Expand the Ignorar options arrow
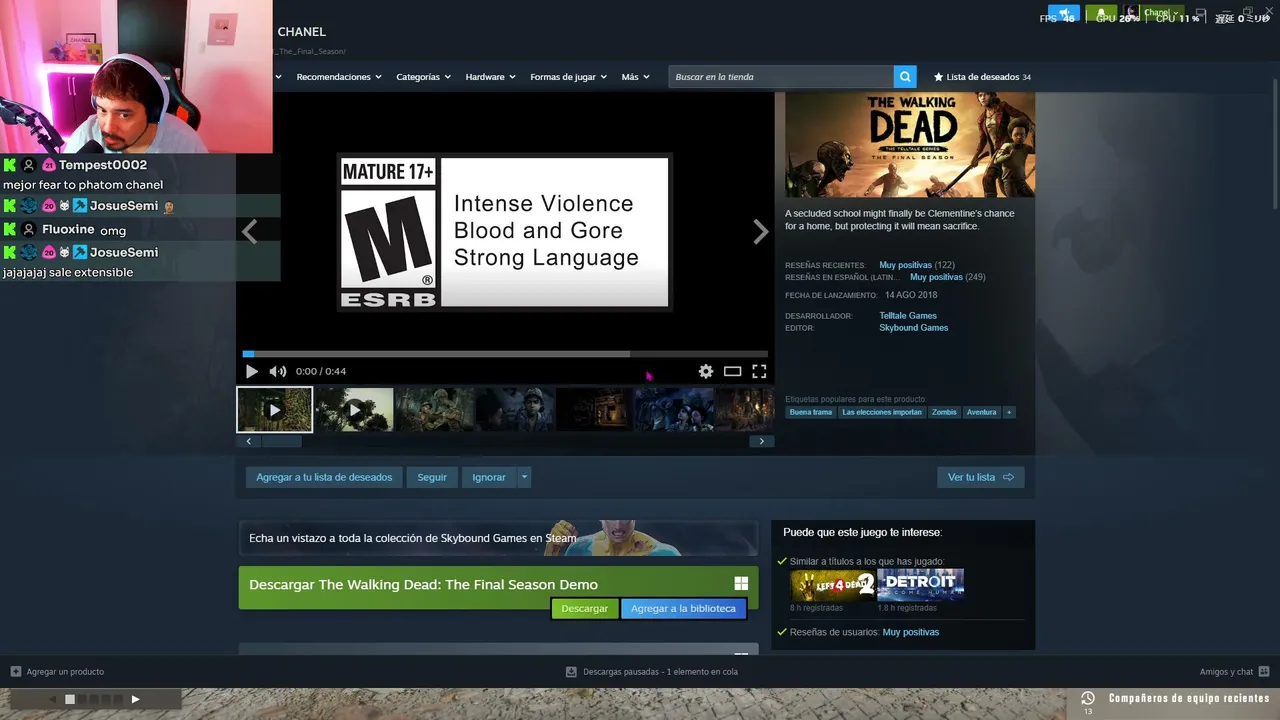1280x720 pixels. [x=524, y=477]
